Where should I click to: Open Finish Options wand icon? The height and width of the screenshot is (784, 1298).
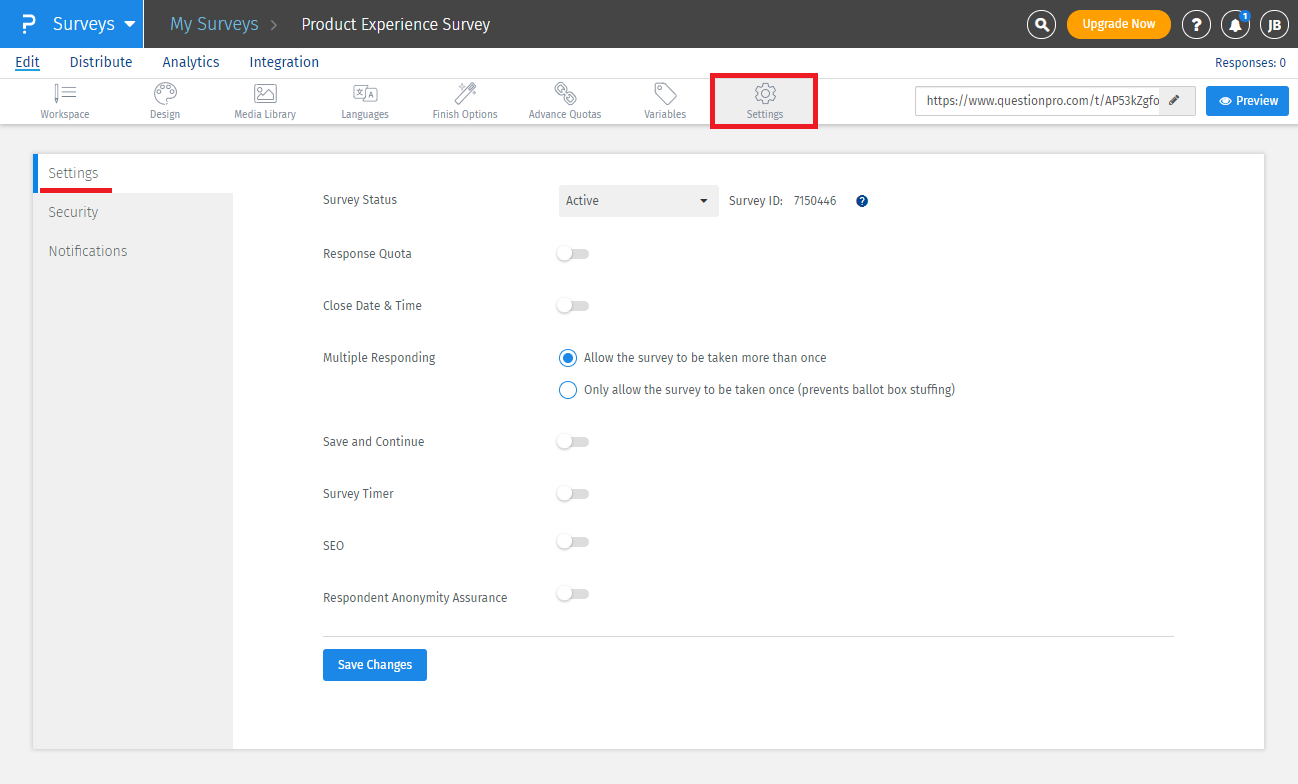[x=465, y=94]
